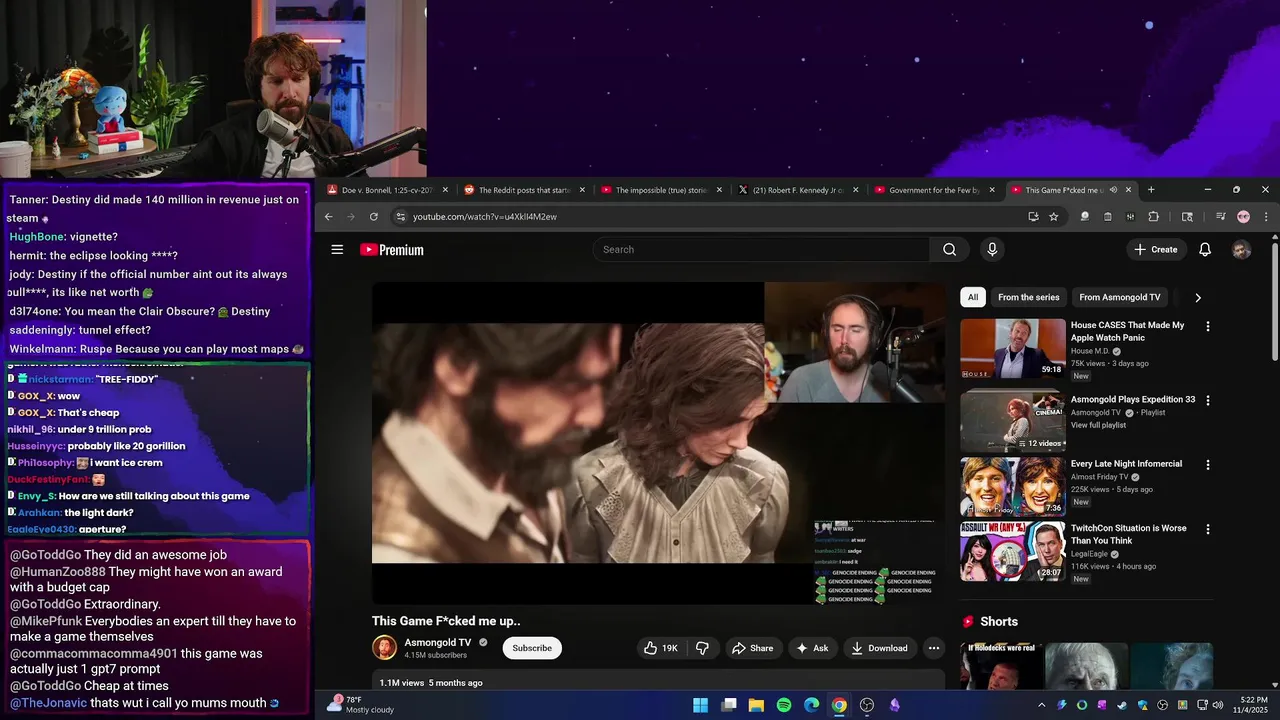Open more actions ellipsis under the video
1280x720 pixels.
coord(933,648)
